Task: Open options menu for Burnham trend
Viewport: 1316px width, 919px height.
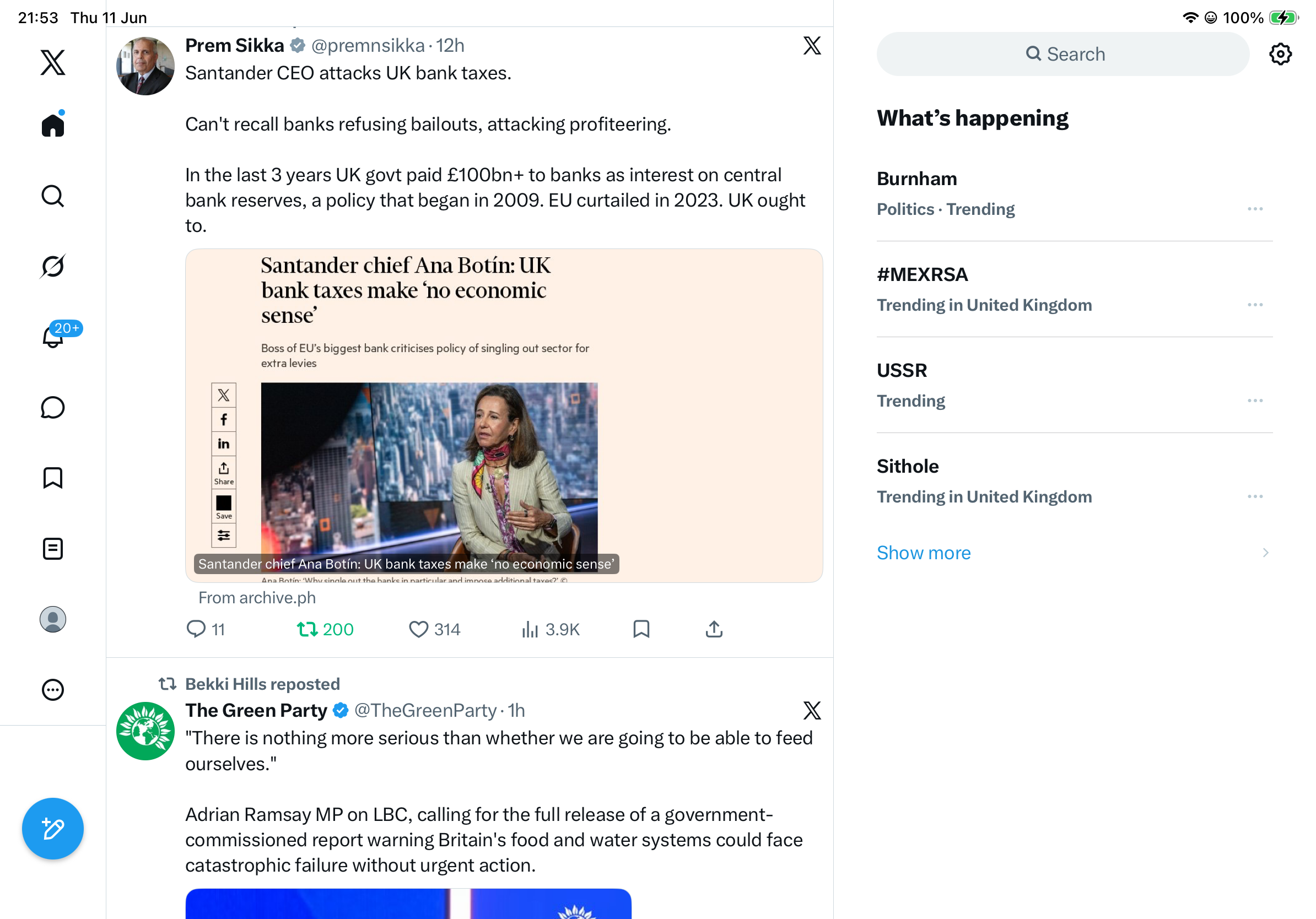Action: coord(1255,209)
